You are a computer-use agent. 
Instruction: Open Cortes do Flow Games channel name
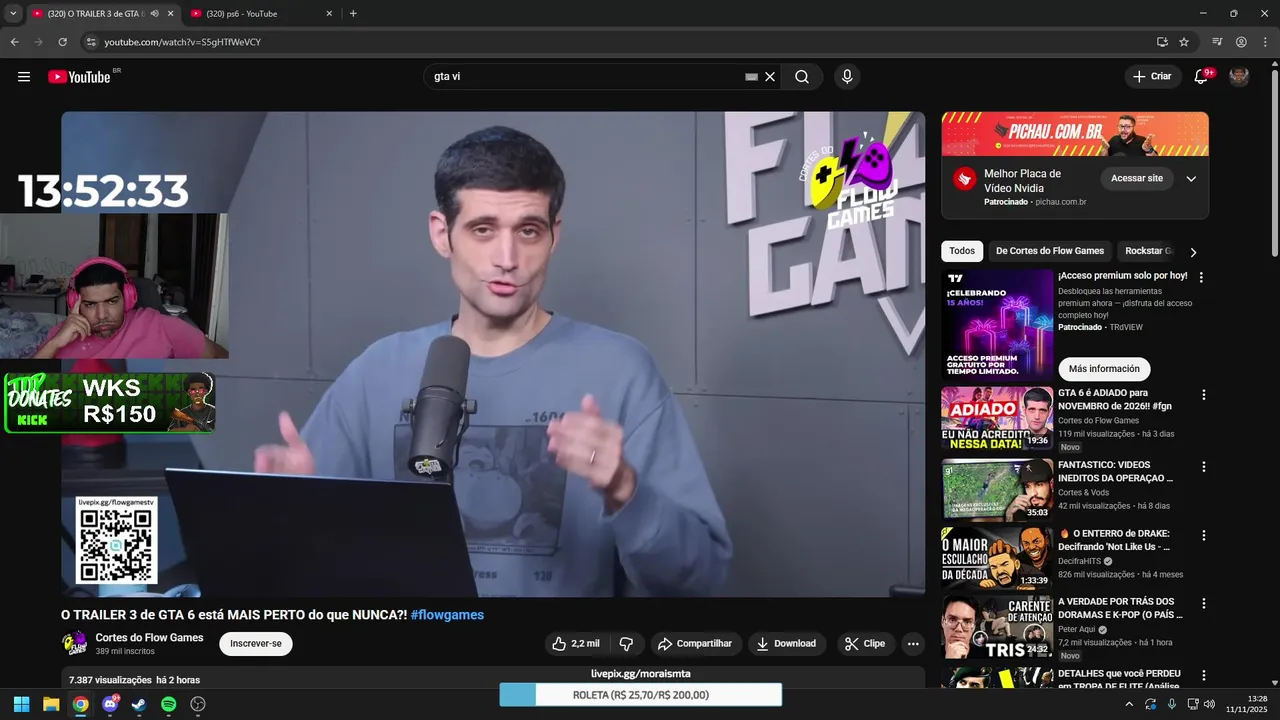pyautogui.click(x=149, y=638)
